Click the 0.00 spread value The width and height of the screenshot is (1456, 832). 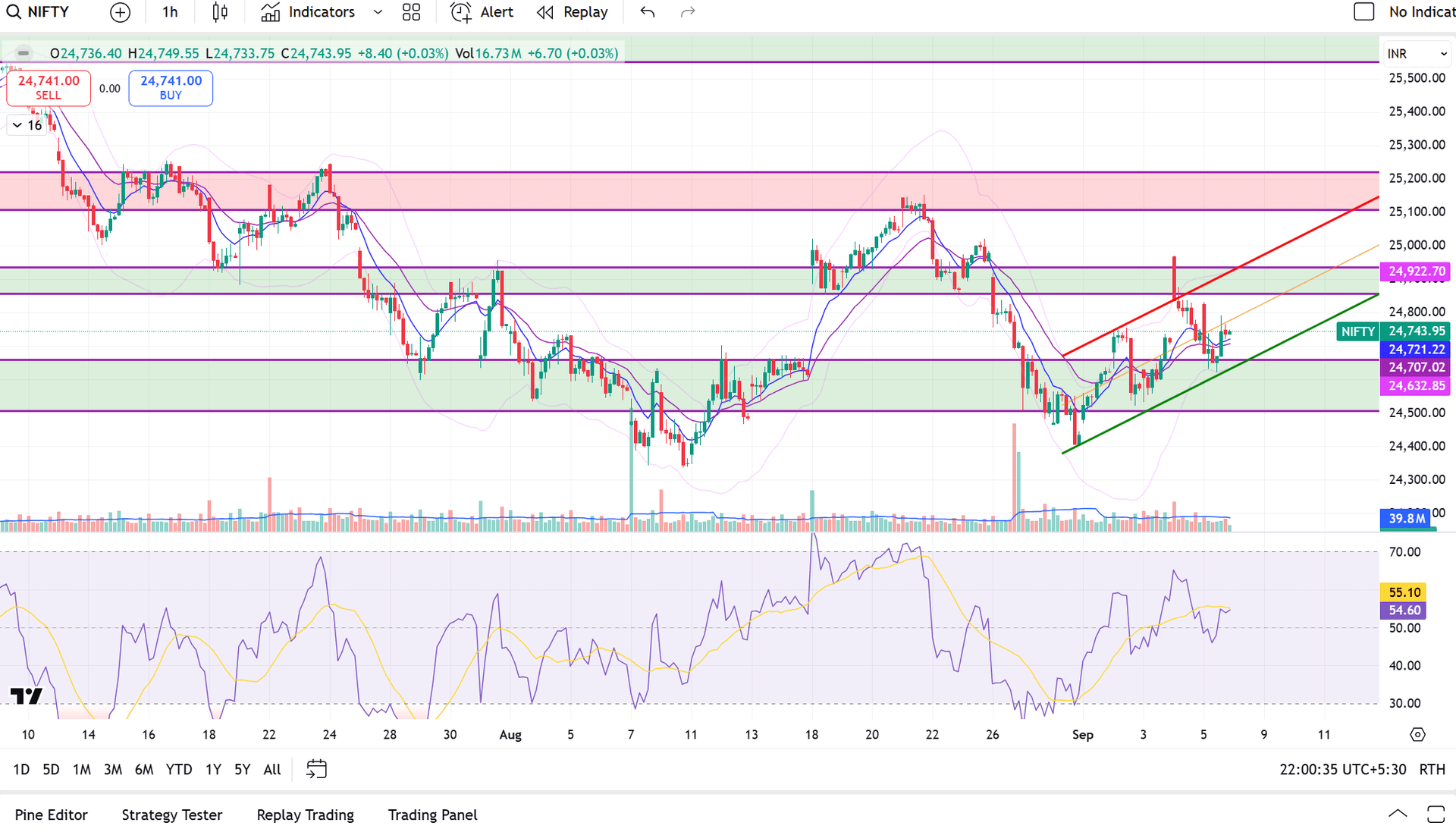click(110, 89)
